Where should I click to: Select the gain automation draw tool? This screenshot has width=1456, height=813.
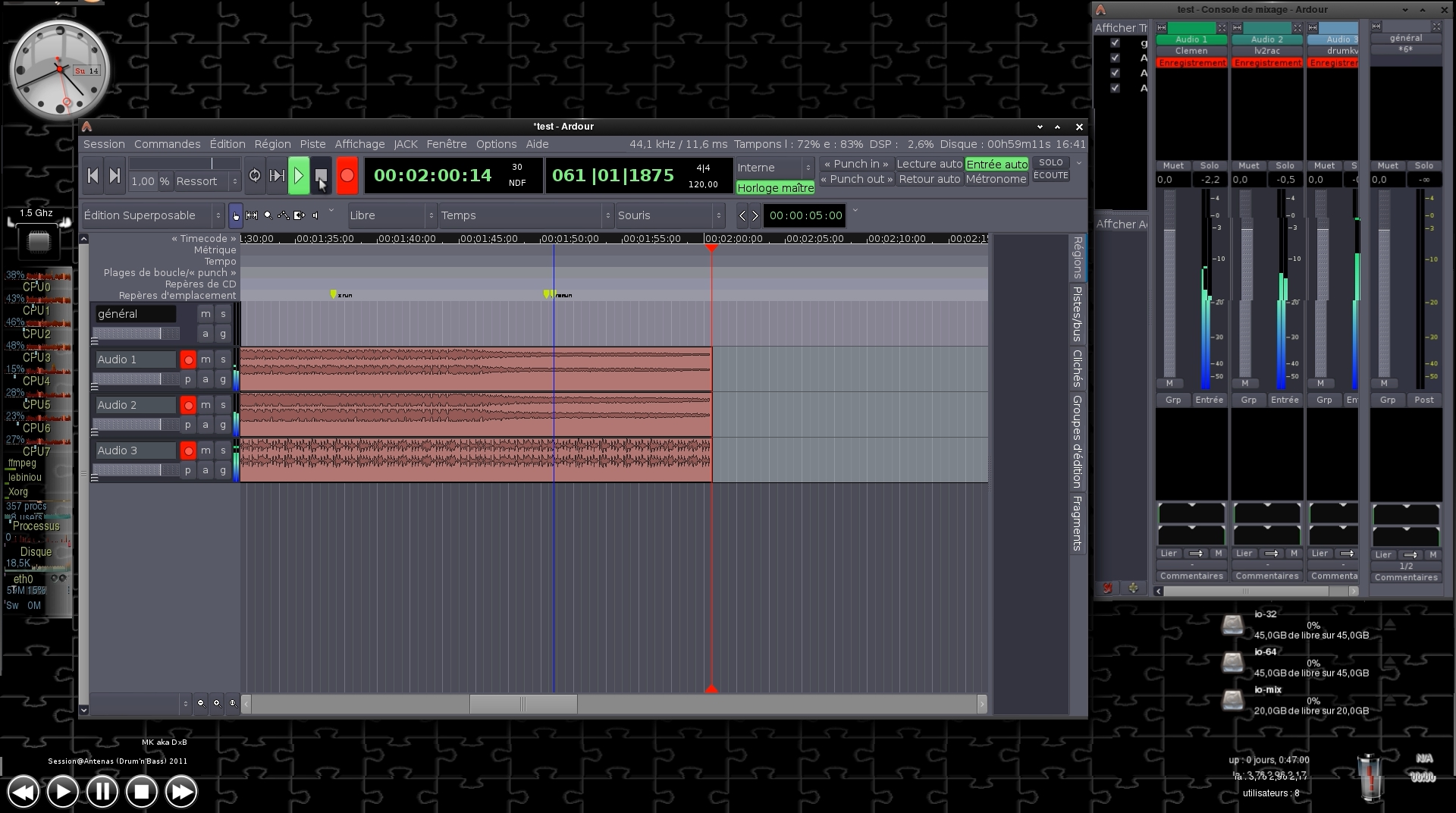click(x=284, y=215)
